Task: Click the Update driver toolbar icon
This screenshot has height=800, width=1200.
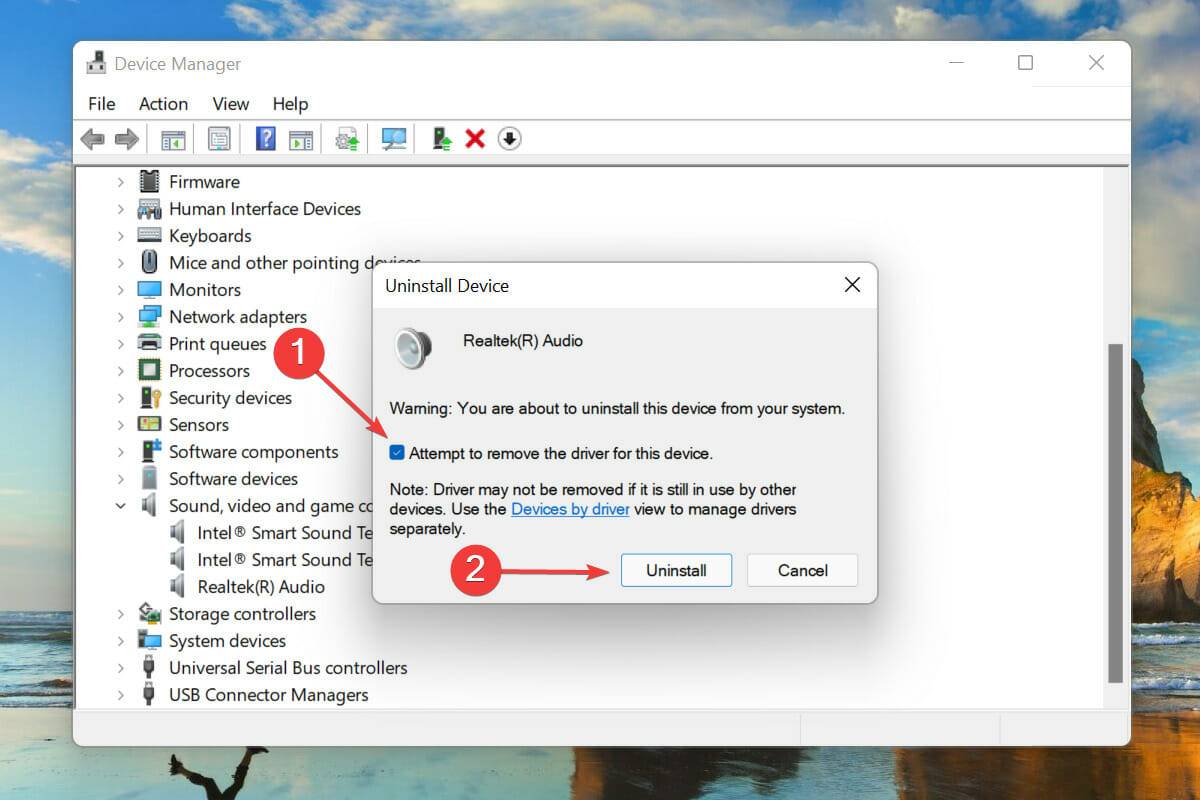Action: point(347,138)
